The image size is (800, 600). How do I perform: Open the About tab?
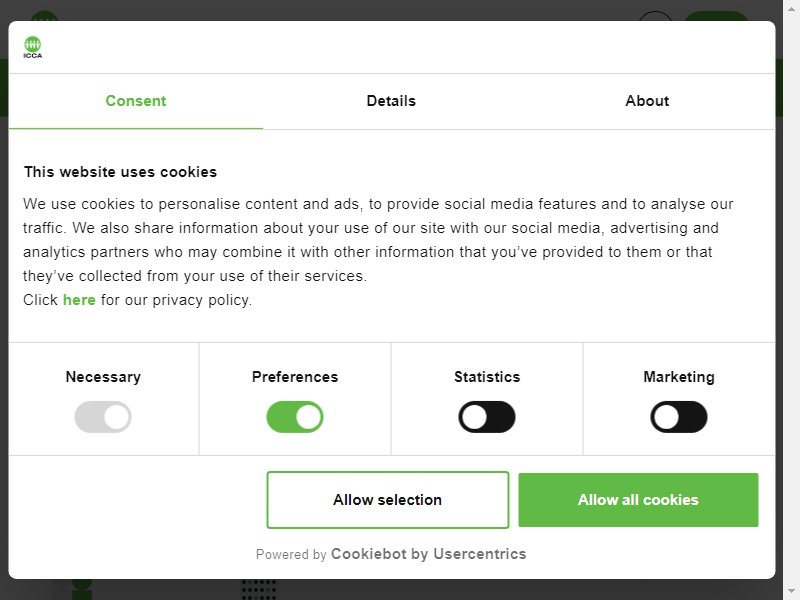pos(647,101)
